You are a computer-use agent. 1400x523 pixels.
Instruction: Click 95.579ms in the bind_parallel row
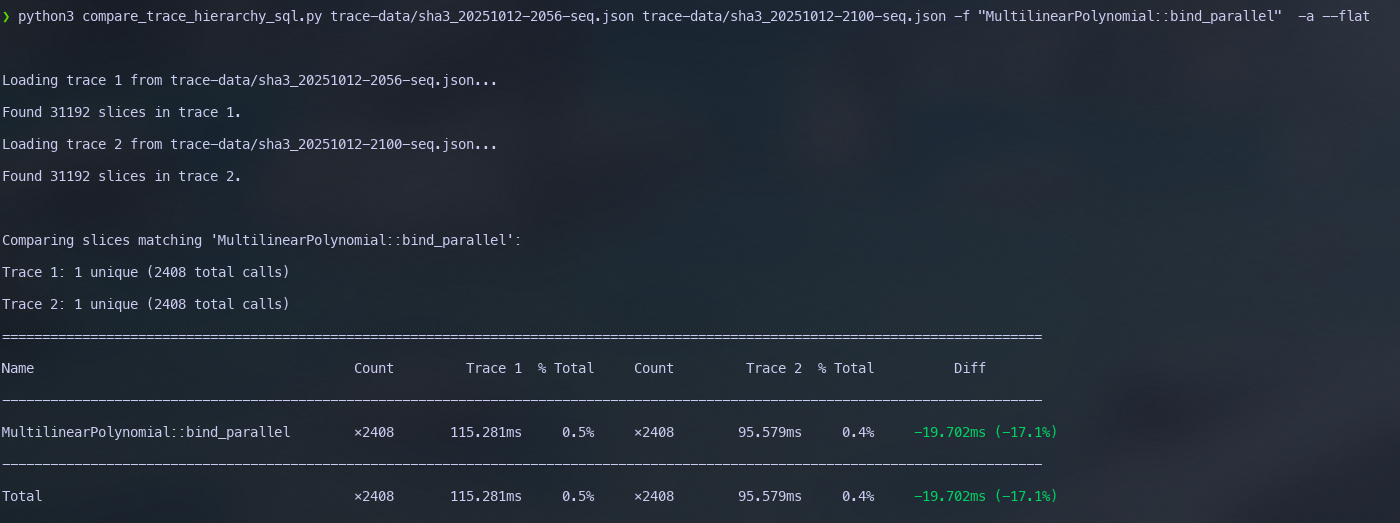click(769, 432)
